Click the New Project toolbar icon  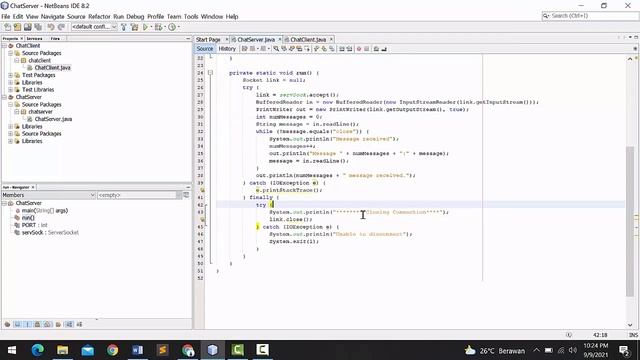pos(17,27)
